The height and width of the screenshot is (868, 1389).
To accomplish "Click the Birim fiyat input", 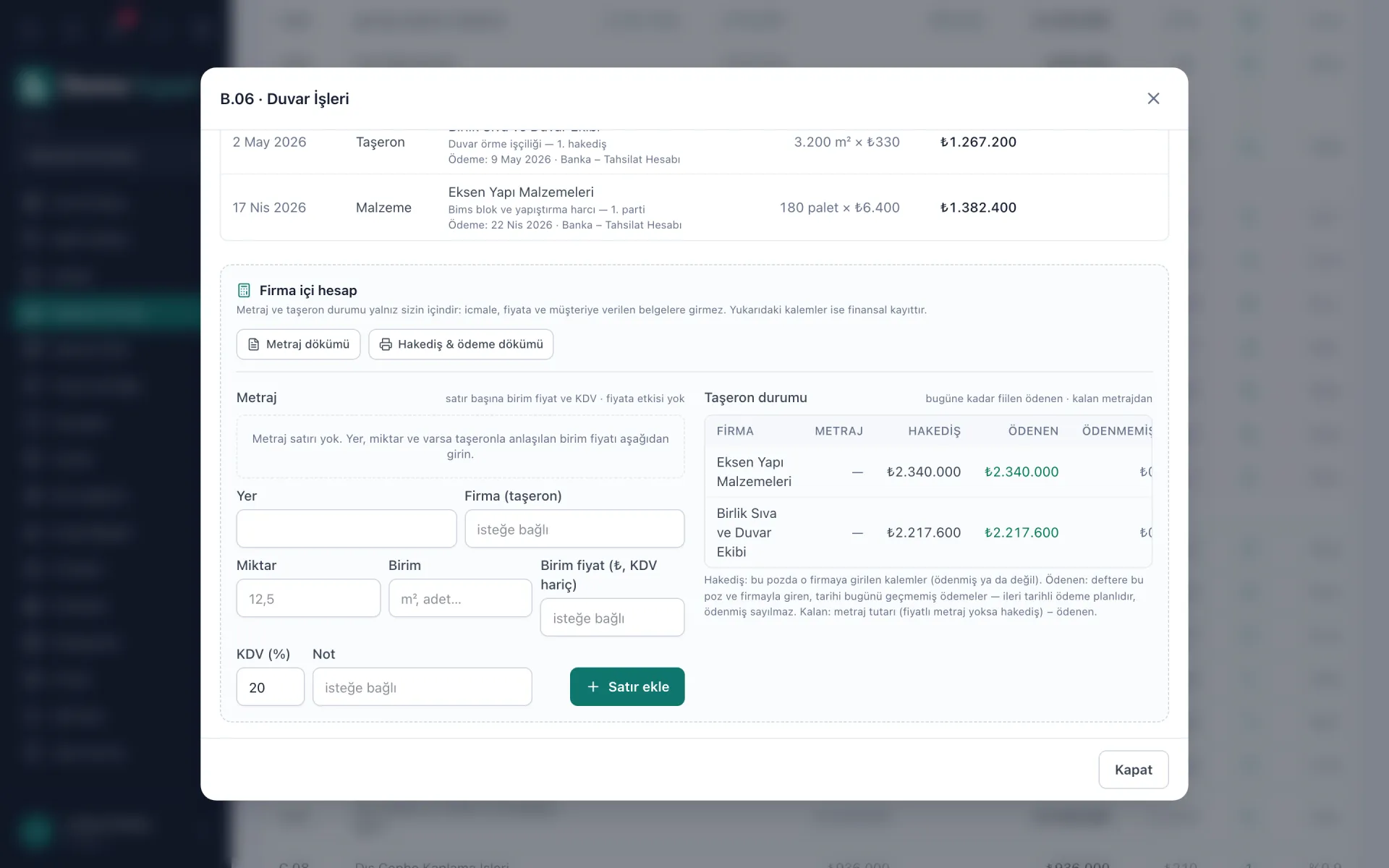I will 612,617.
